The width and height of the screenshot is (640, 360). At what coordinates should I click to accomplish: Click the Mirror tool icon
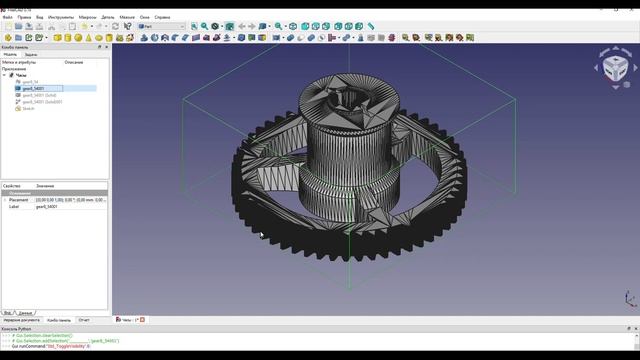pyautogui.click(x=164, y=38)
